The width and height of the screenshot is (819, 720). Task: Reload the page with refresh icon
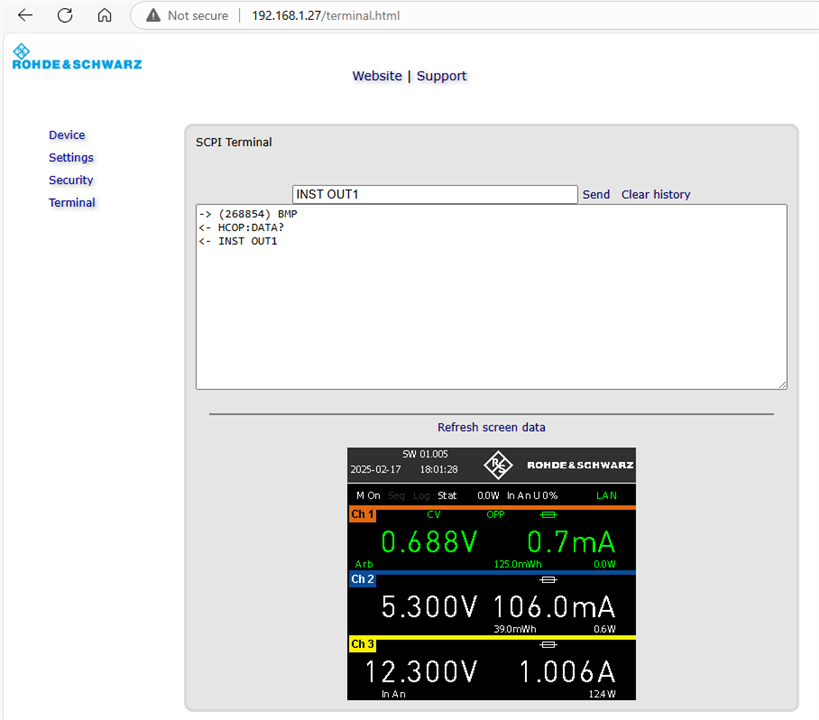(65, 16)
